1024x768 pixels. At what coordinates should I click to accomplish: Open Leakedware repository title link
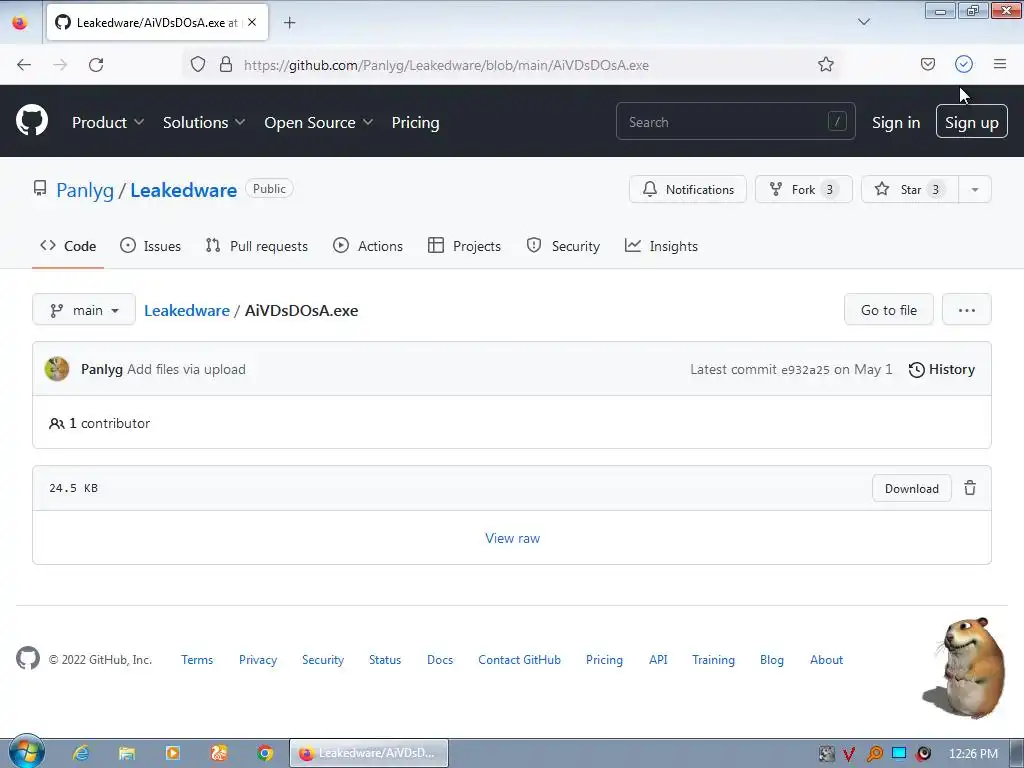(x=184, y=190)
